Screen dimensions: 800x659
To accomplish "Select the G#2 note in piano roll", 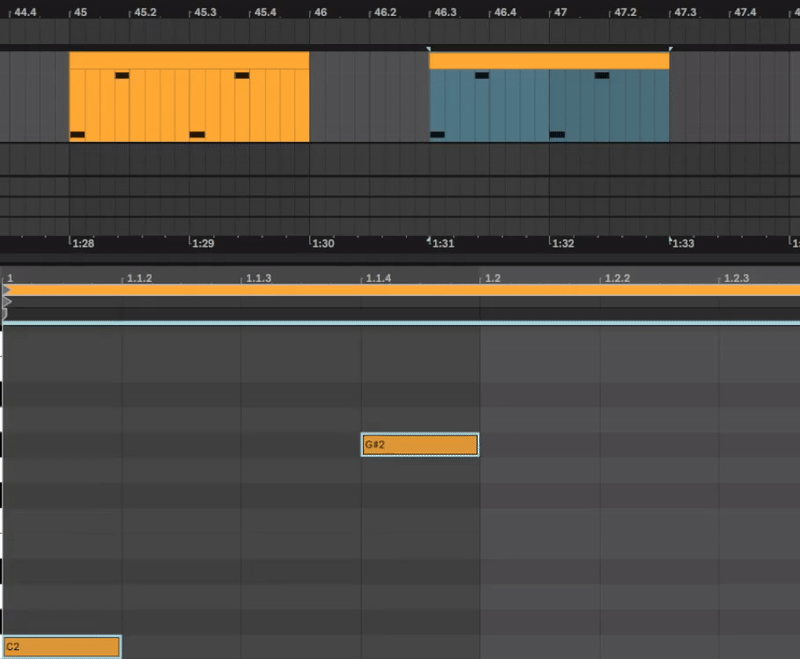I will [x=419, y=444].
